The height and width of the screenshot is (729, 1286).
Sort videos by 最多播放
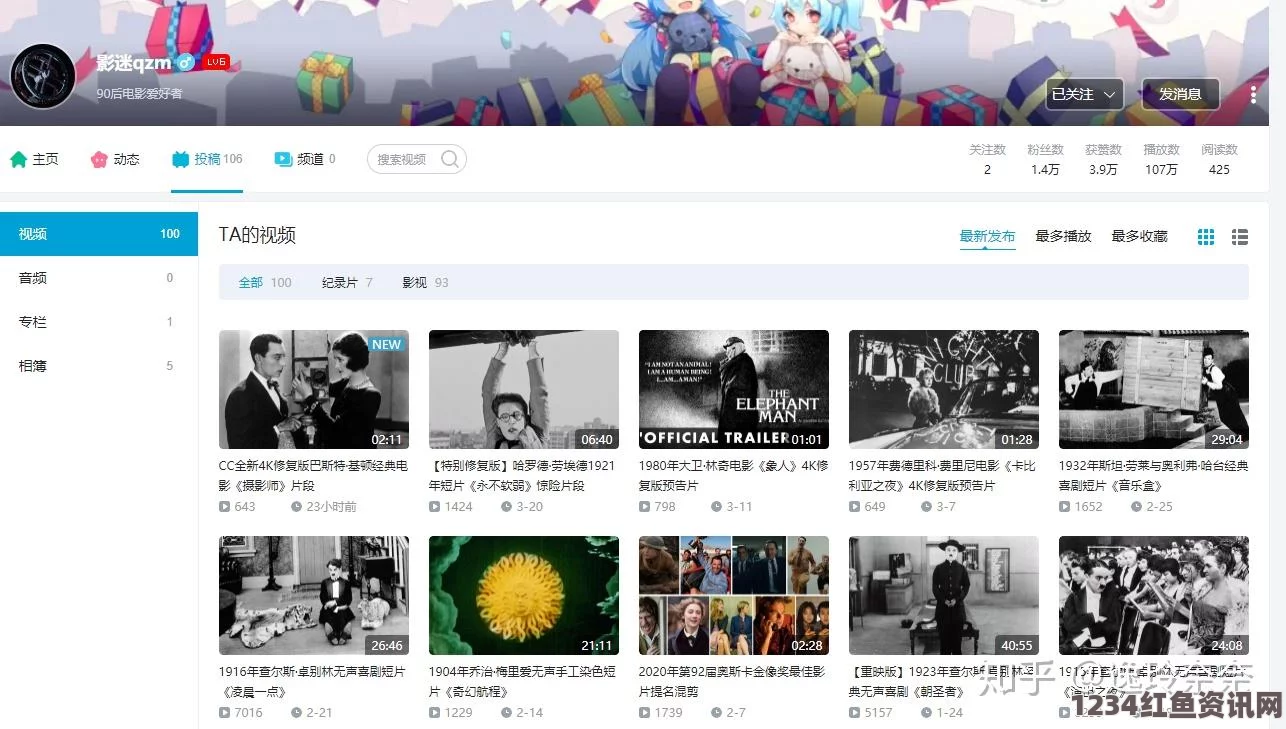(x=1063, y=236)
